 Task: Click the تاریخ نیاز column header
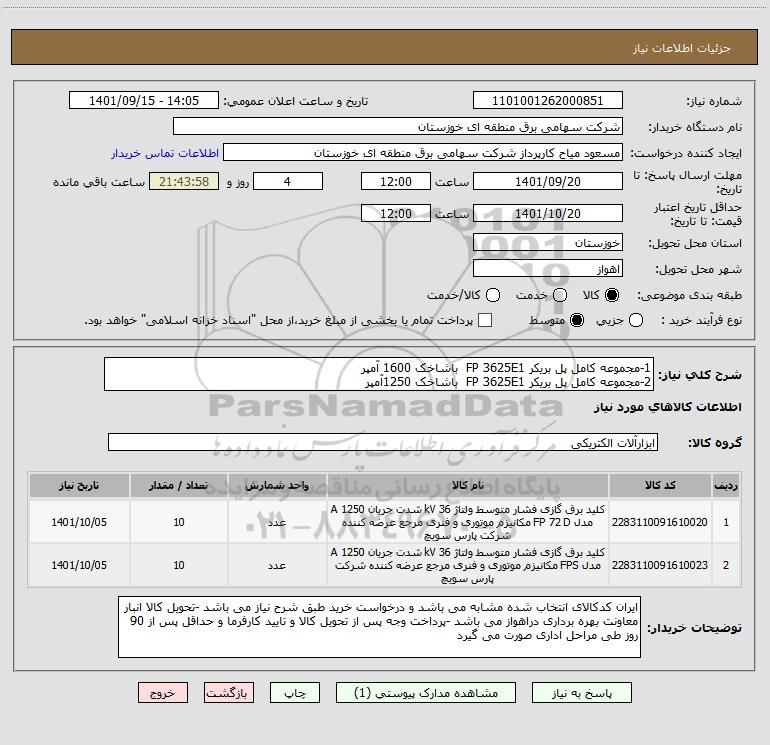tap(79, 486)
